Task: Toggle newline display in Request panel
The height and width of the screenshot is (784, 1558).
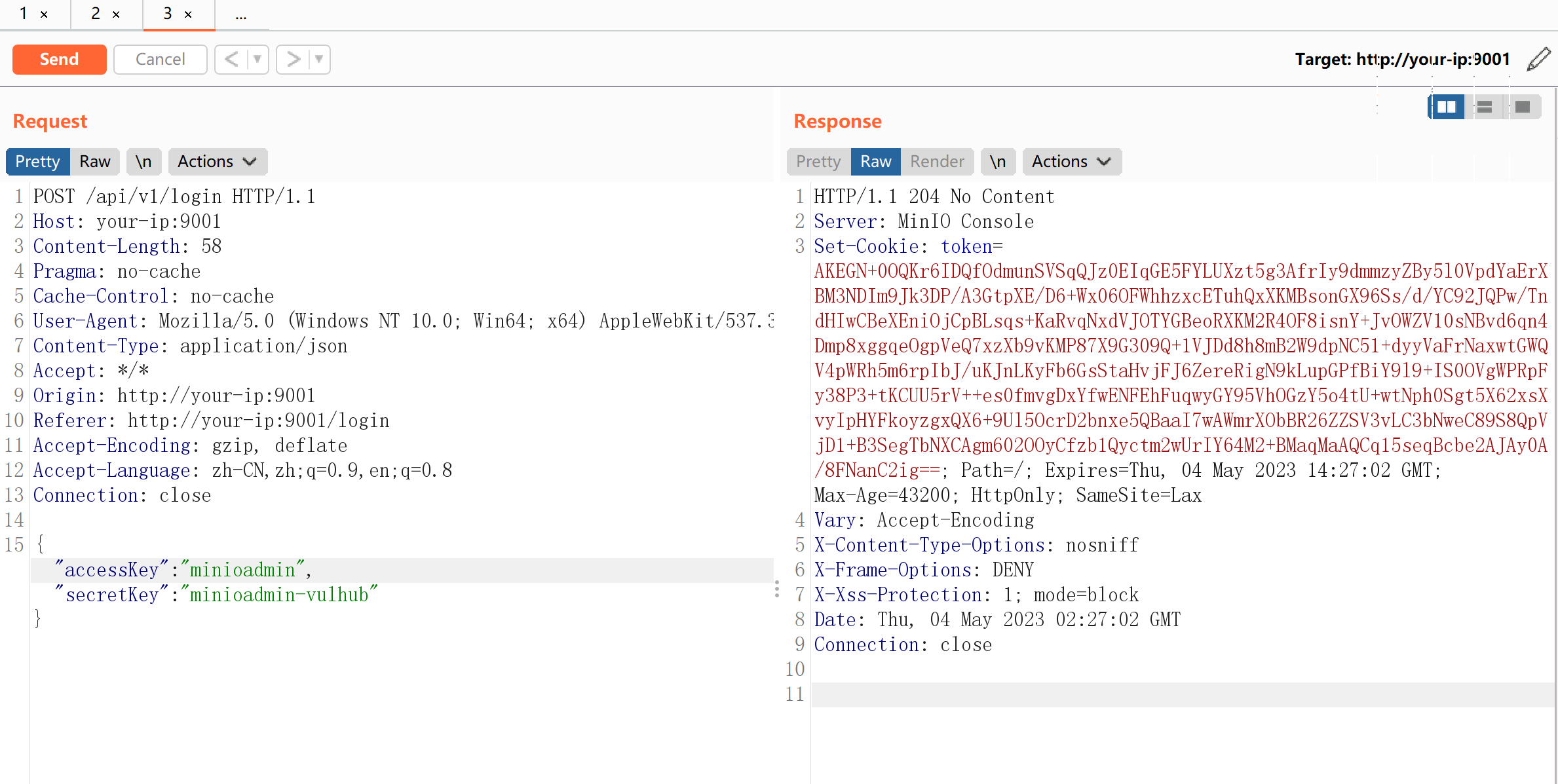Action: [x=143, y=162]
